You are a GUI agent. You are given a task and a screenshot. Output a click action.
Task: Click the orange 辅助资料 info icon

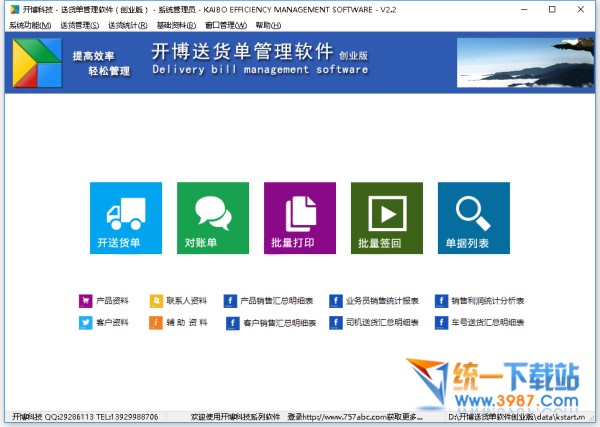pos(155,323)
